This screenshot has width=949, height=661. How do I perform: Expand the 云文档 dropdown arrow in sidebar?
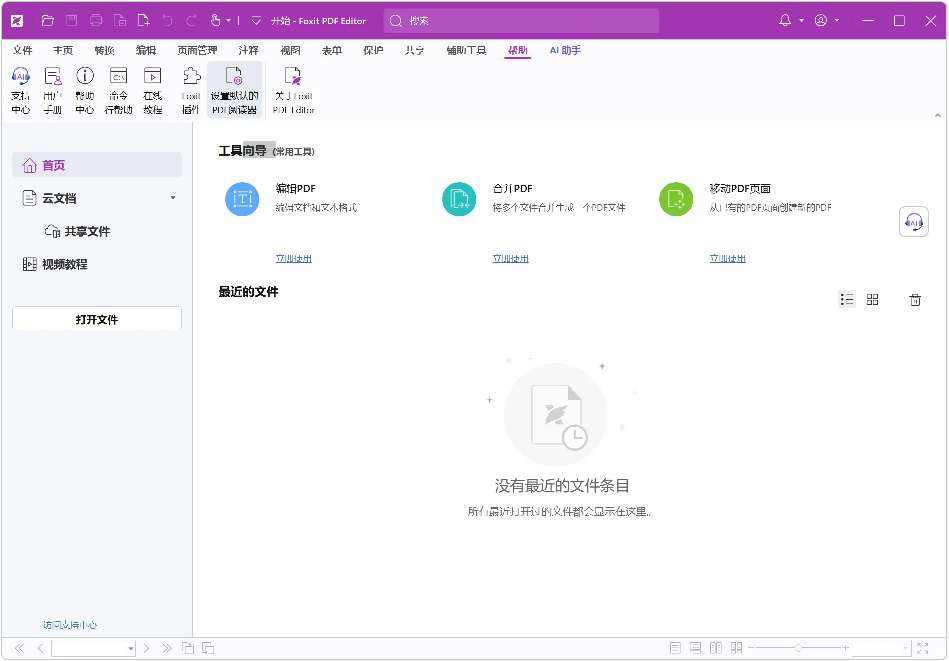173,198
